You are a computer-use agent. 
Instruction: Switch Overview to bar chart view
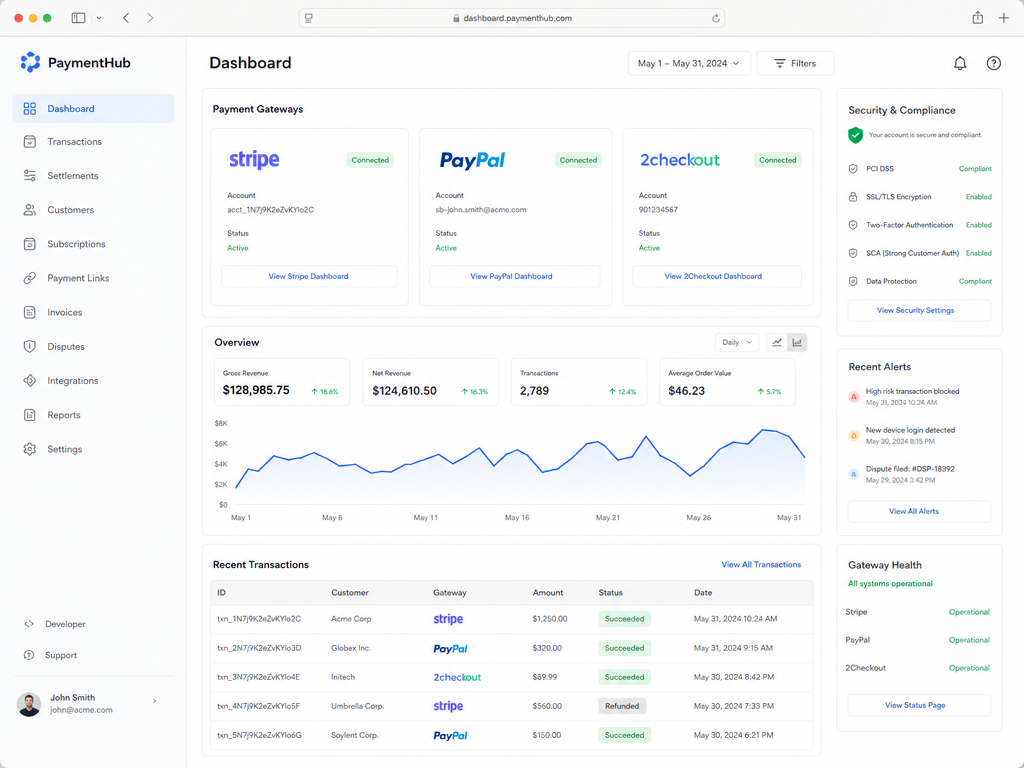tap(797, 343)
